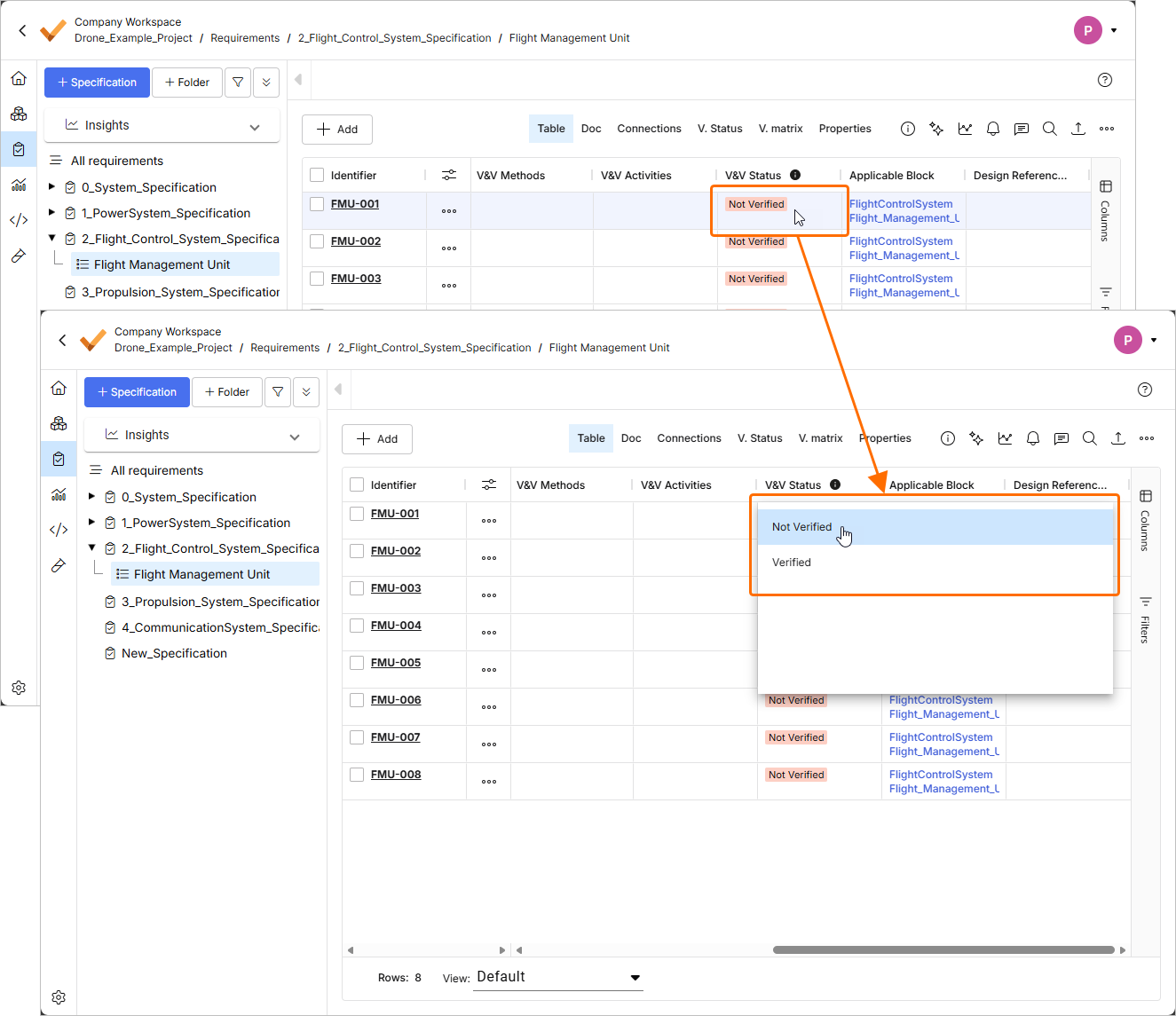Expand 1_PowerSystem_Specification tree node
1176x1016 pixels.
91,523
